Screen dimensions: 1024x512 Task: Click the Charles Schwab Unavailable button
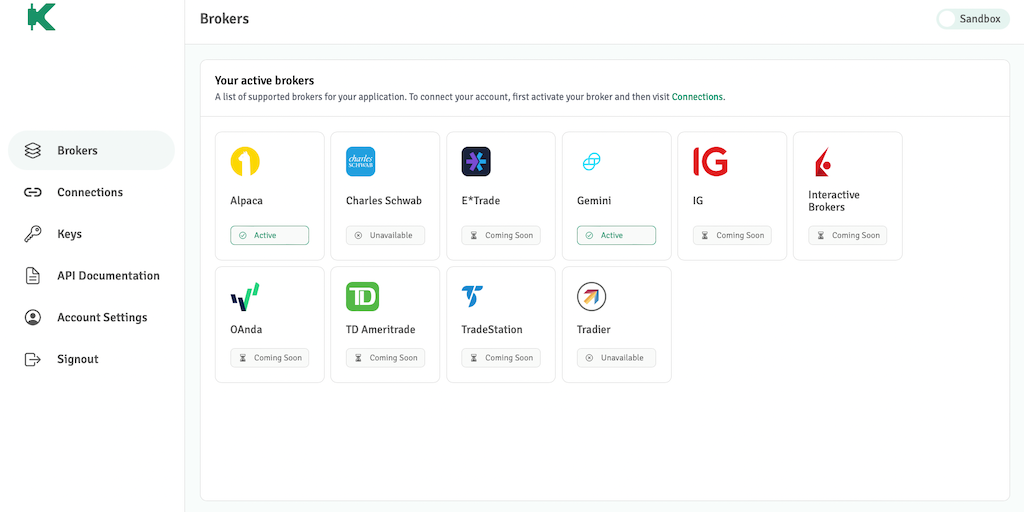coord(385,236)
